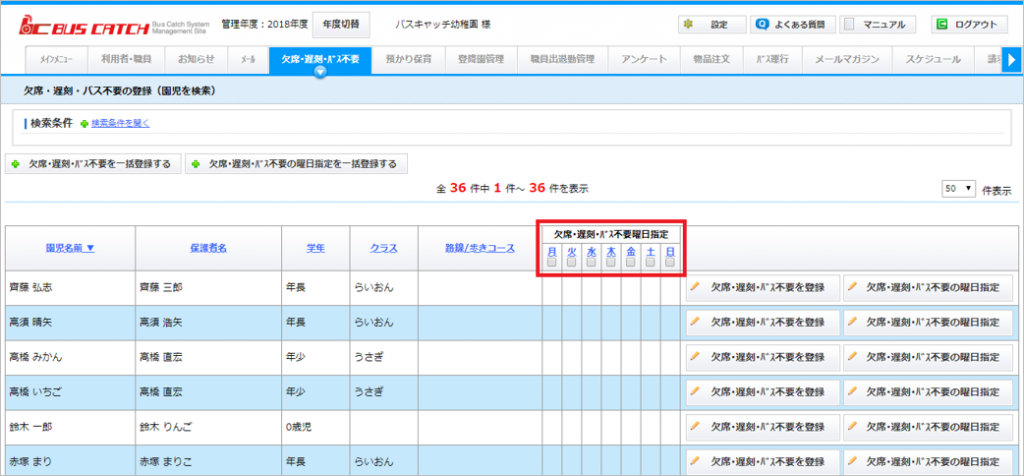
Task: Click 欠席・遅刻・バス不要を登録 for 齋藤 弘志
Action: pos(763,288)
